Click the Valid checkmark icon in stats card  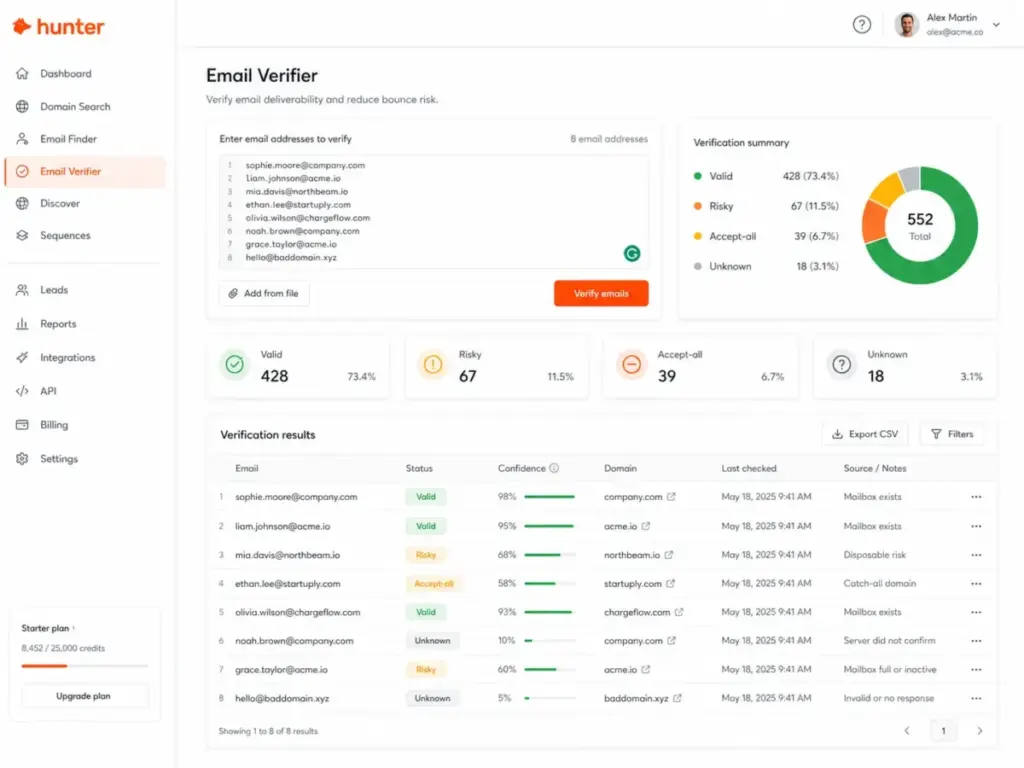tap(234, 364)
